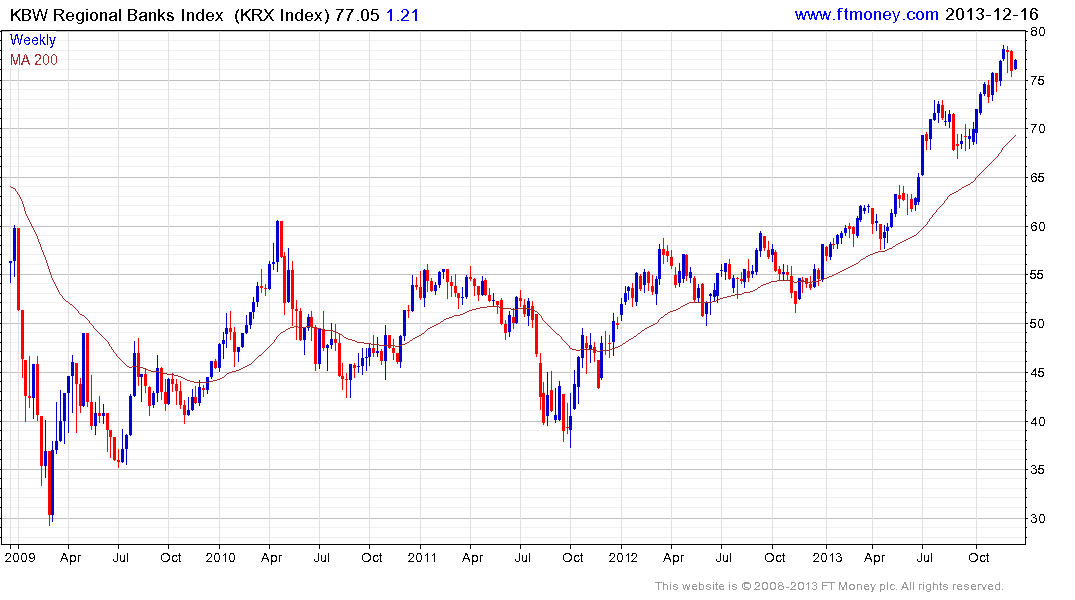The width and height of the screenshot is (1075, 600).
Task: Click the 70 y-axis price label
Action: pos(1037,129)
